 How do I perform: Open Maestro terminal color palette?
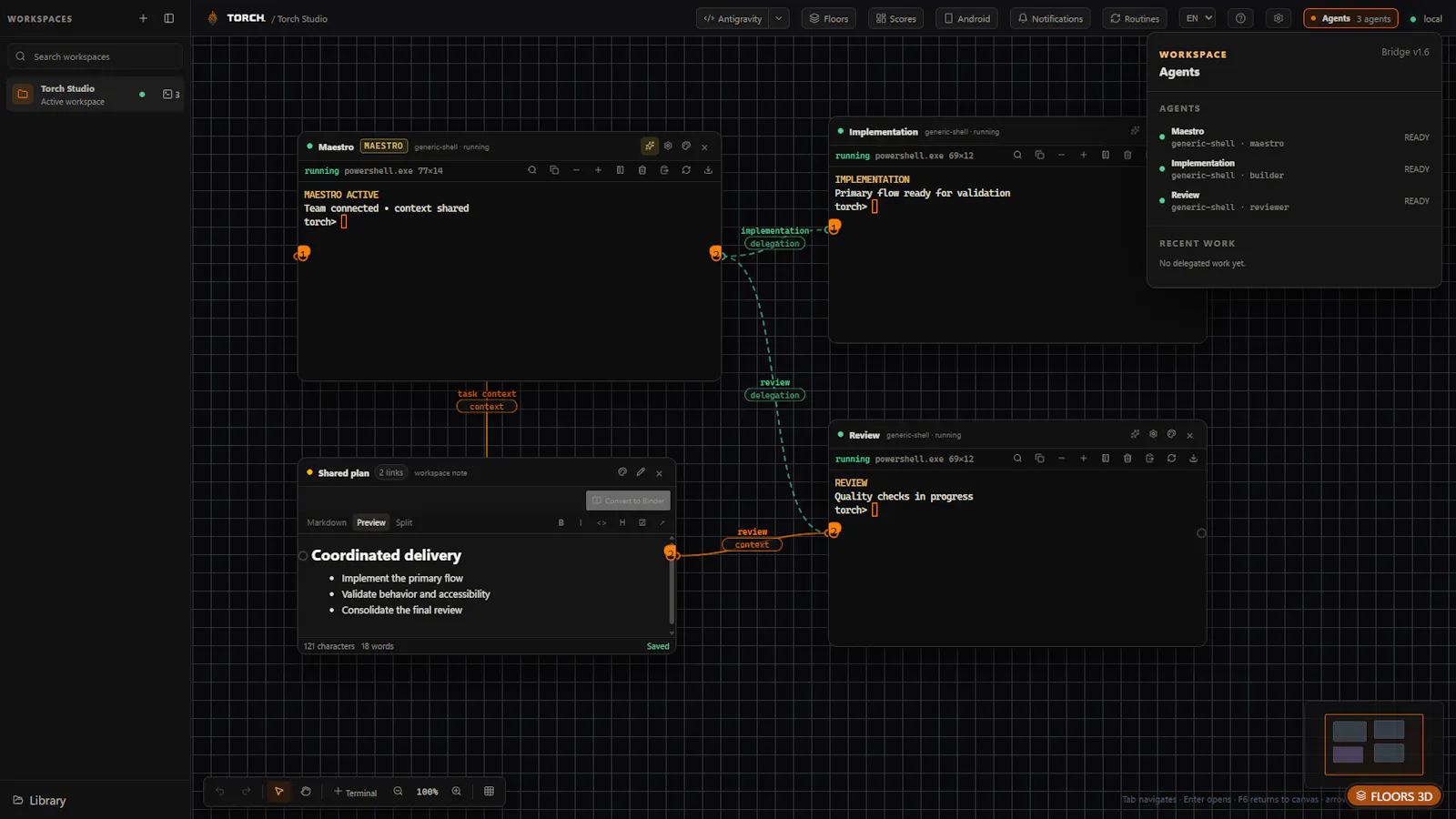point(686,146)
